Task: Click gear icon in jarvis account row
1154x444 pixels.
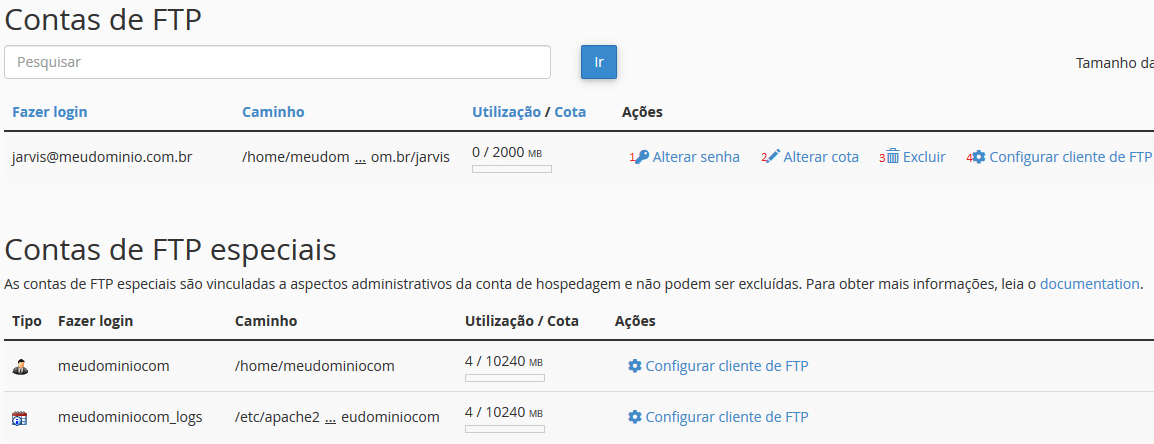Action: pos(979,157)
